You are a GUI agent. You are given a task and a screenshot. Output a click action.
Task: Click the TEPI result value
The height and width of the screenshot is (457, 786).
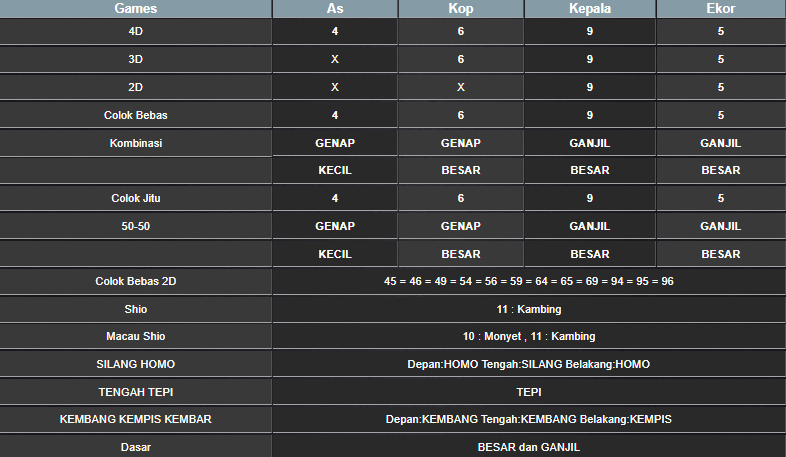point(529,392)
